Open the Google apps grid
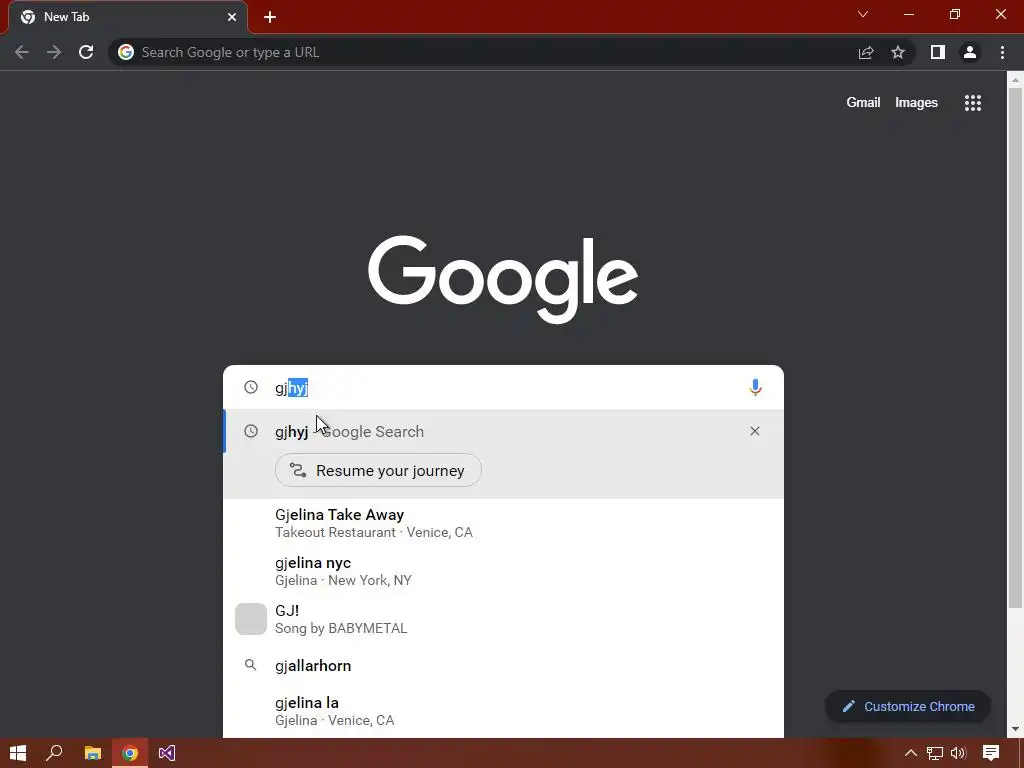 pyautogui.click(x=973, y=103)
